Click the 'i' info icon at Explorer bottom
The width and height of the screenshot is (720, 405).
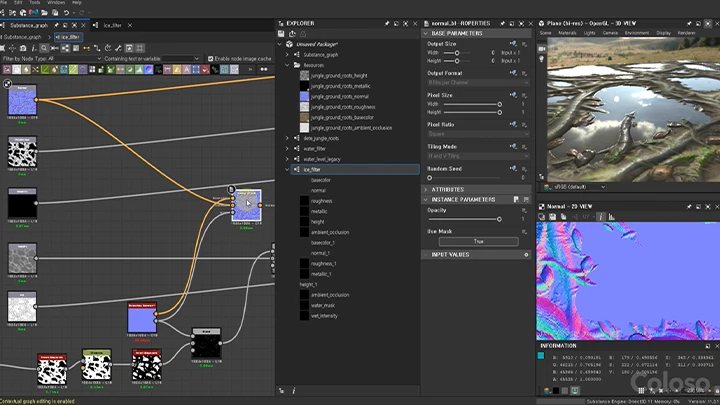pyautogui.click(x=293, y=391)
